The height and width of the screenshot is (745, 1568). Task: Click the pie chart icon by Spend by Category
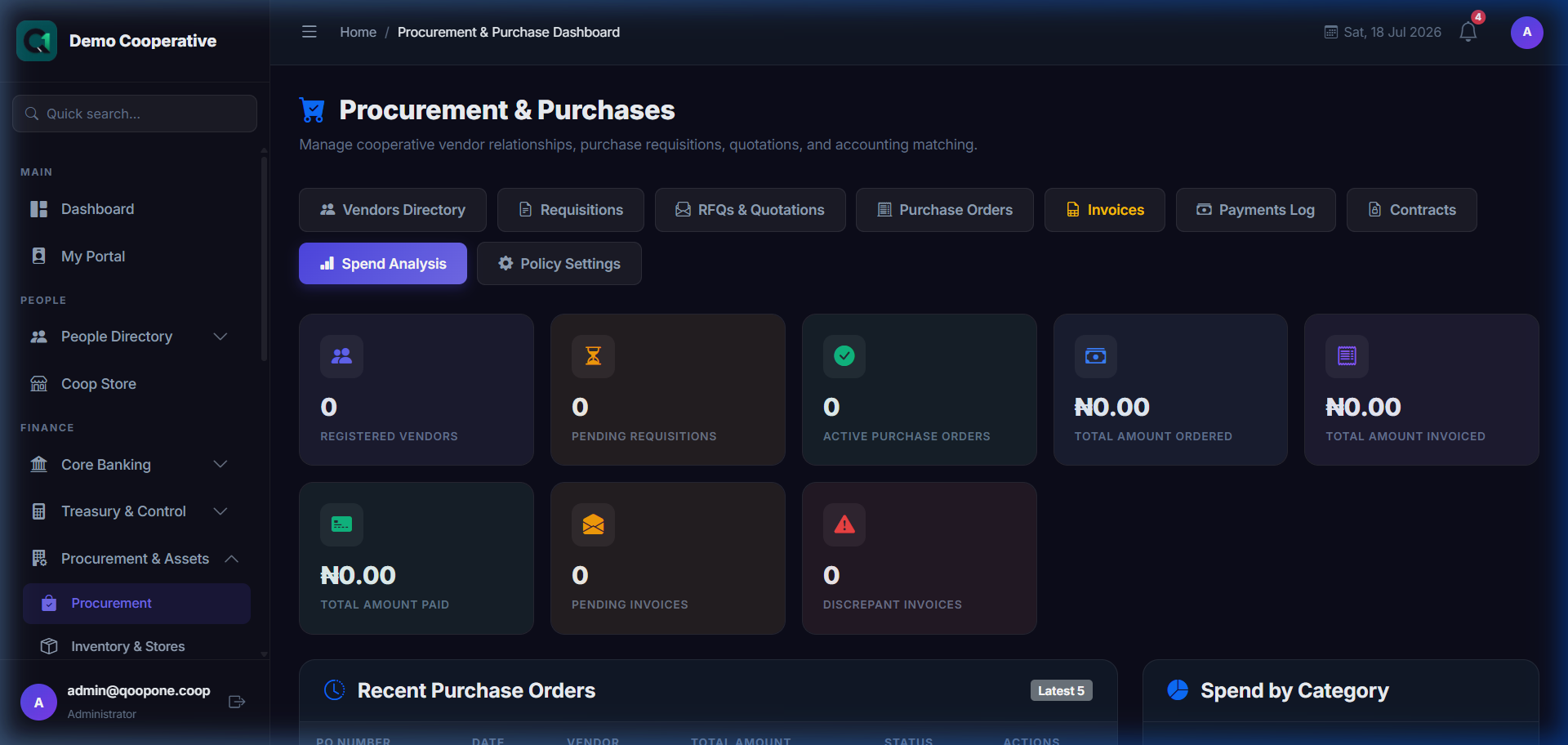click(x=1178, y=690)
